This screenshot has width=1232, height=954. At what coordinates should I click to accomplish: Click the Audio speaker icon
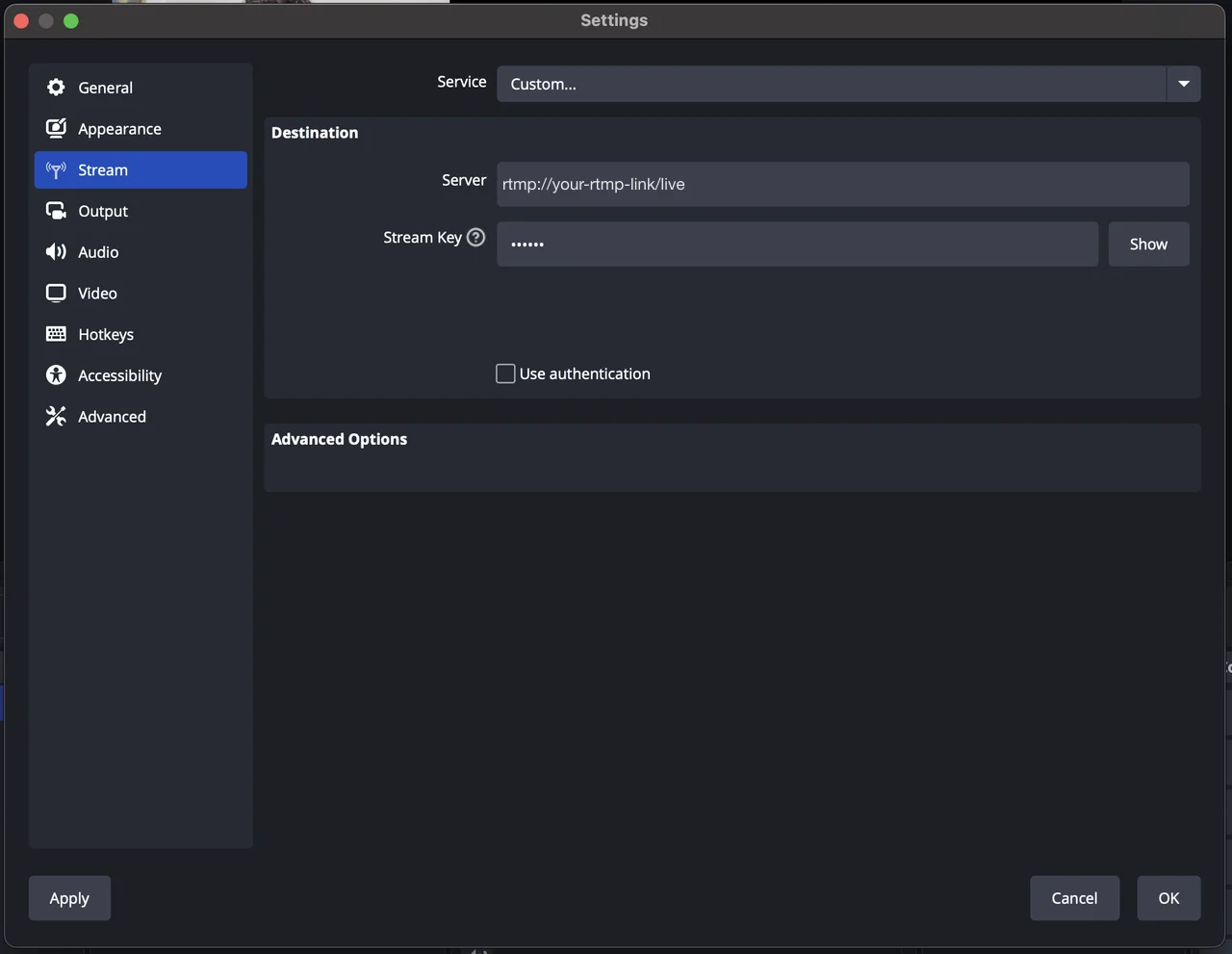pyautogui.click(x=56, y=252)
